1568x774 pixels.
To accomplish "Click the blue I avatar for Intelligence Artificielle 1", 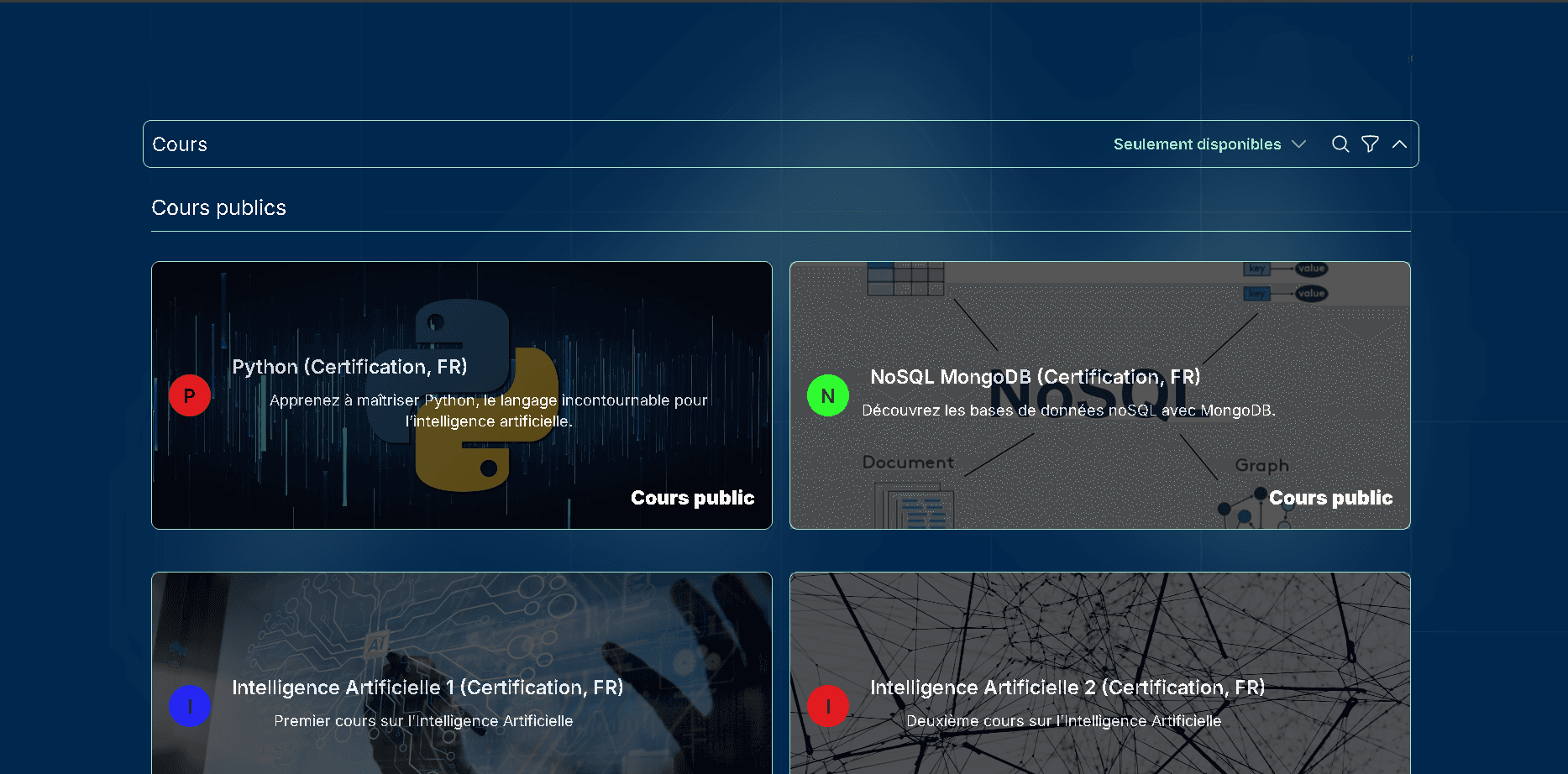I will pos(190,706).
